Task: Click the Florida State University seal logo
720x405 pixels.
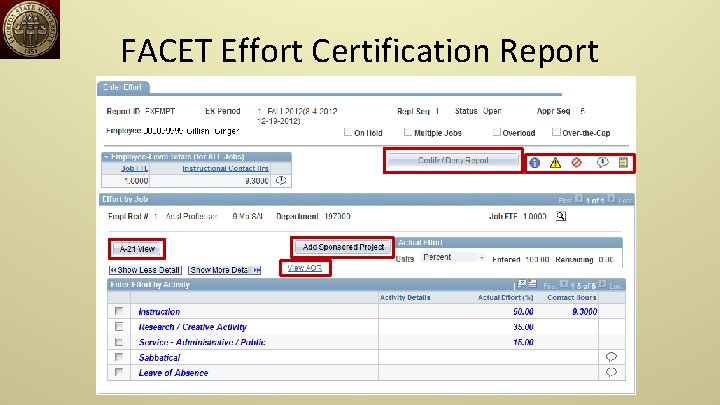Action: coord(30,29)
